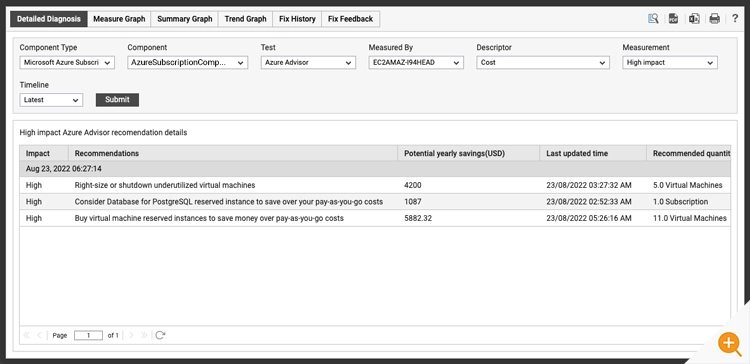Print the detailed diagnosis

pos(715,19)
